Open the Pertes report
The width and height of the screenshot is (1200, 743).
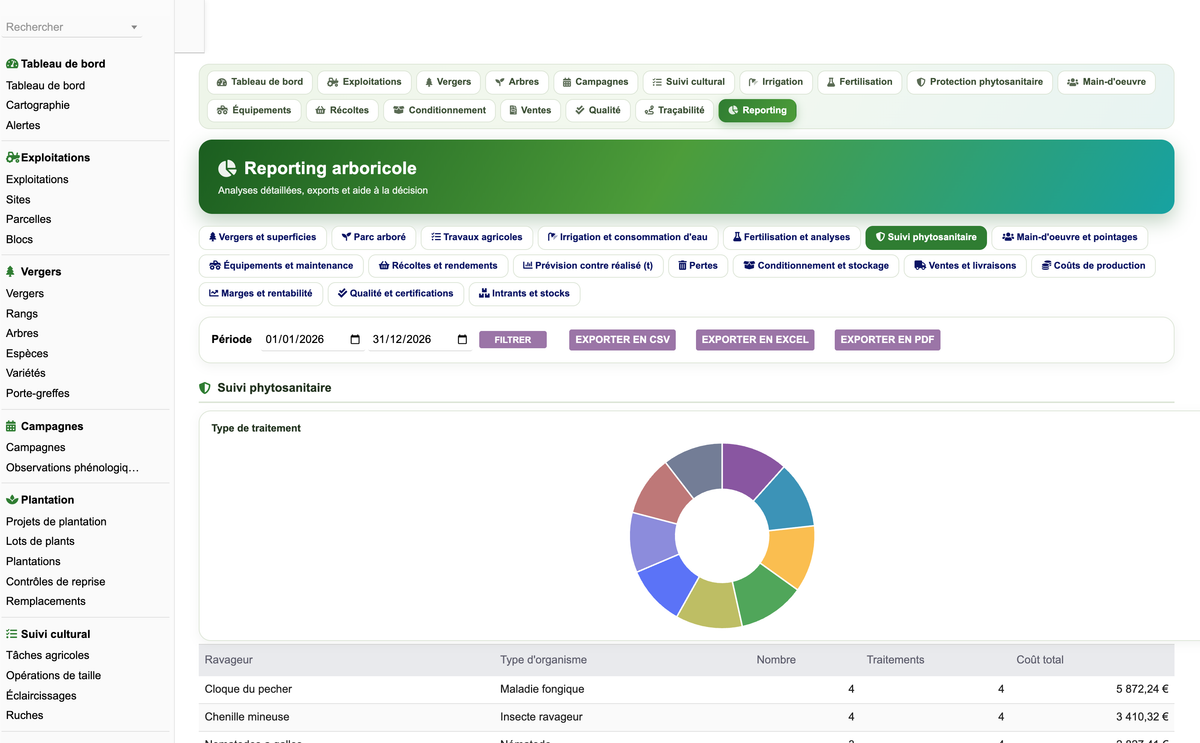pos(698,266)
